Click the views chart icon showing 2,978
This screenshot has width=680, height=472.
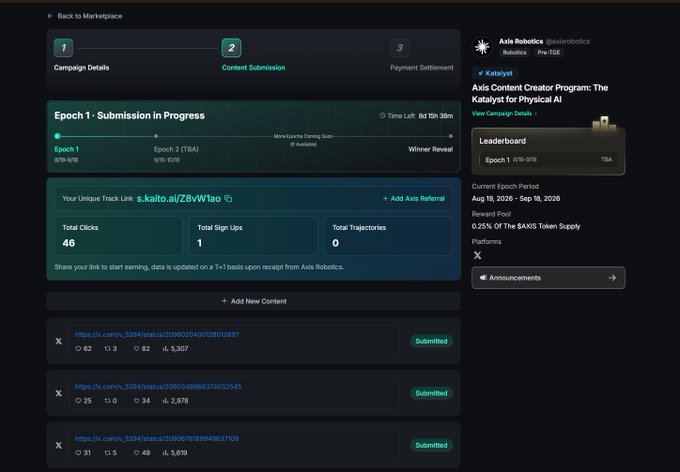coord(165,401)
